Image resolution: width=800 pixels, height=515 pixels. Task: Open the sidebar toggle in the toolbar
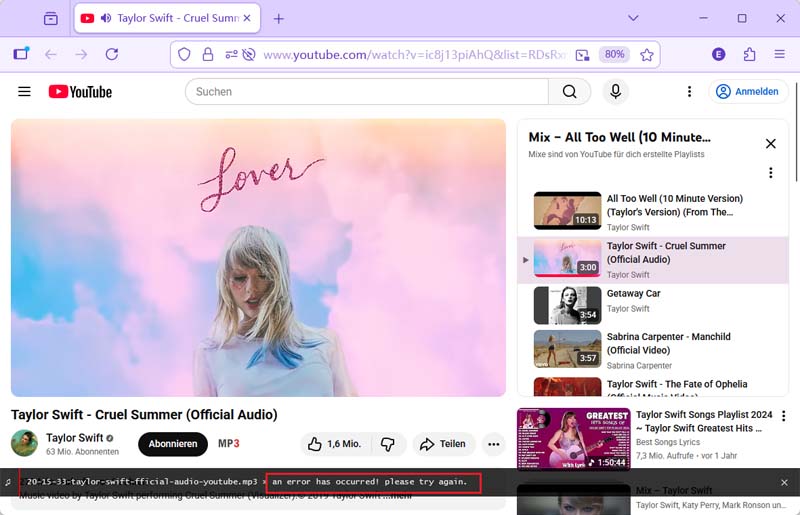[21, 54]
